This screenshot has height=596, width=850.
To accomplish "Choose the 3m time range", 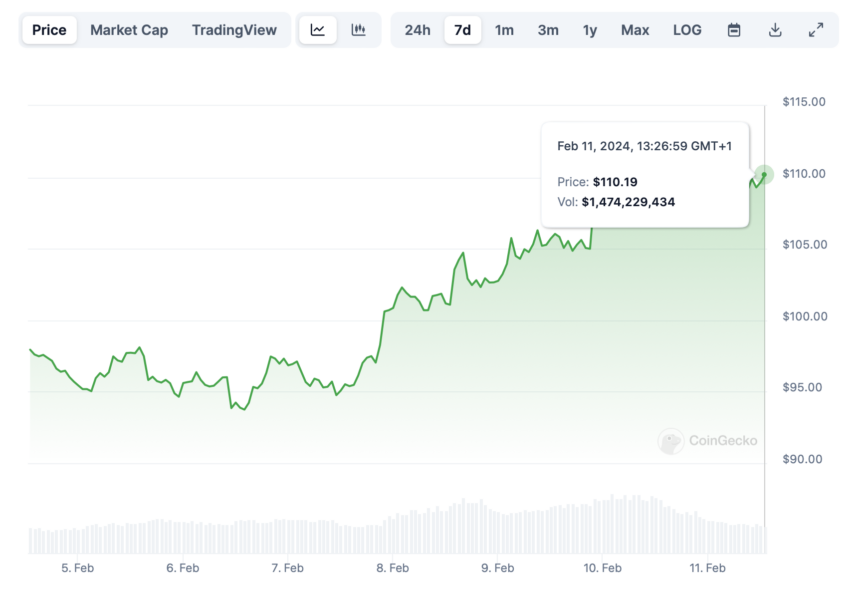I will 548,30.
